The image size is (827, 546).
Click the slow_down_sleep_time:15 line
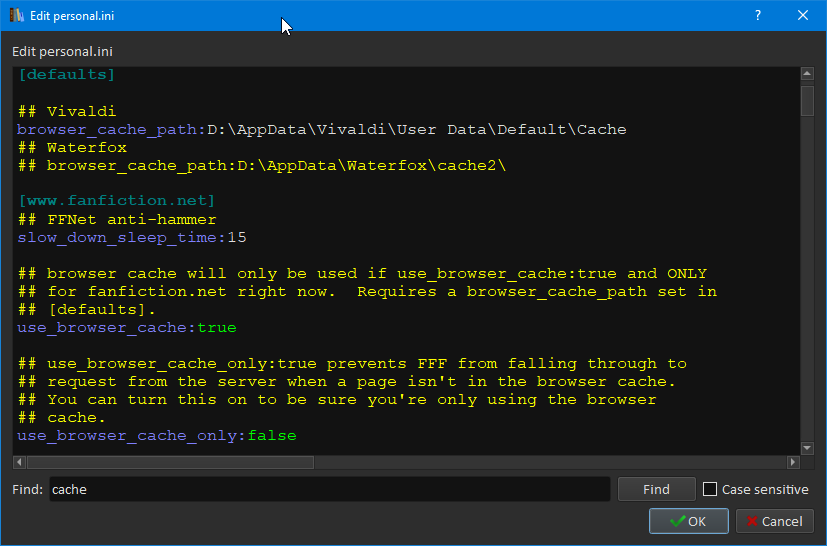[x=132, y=237]
